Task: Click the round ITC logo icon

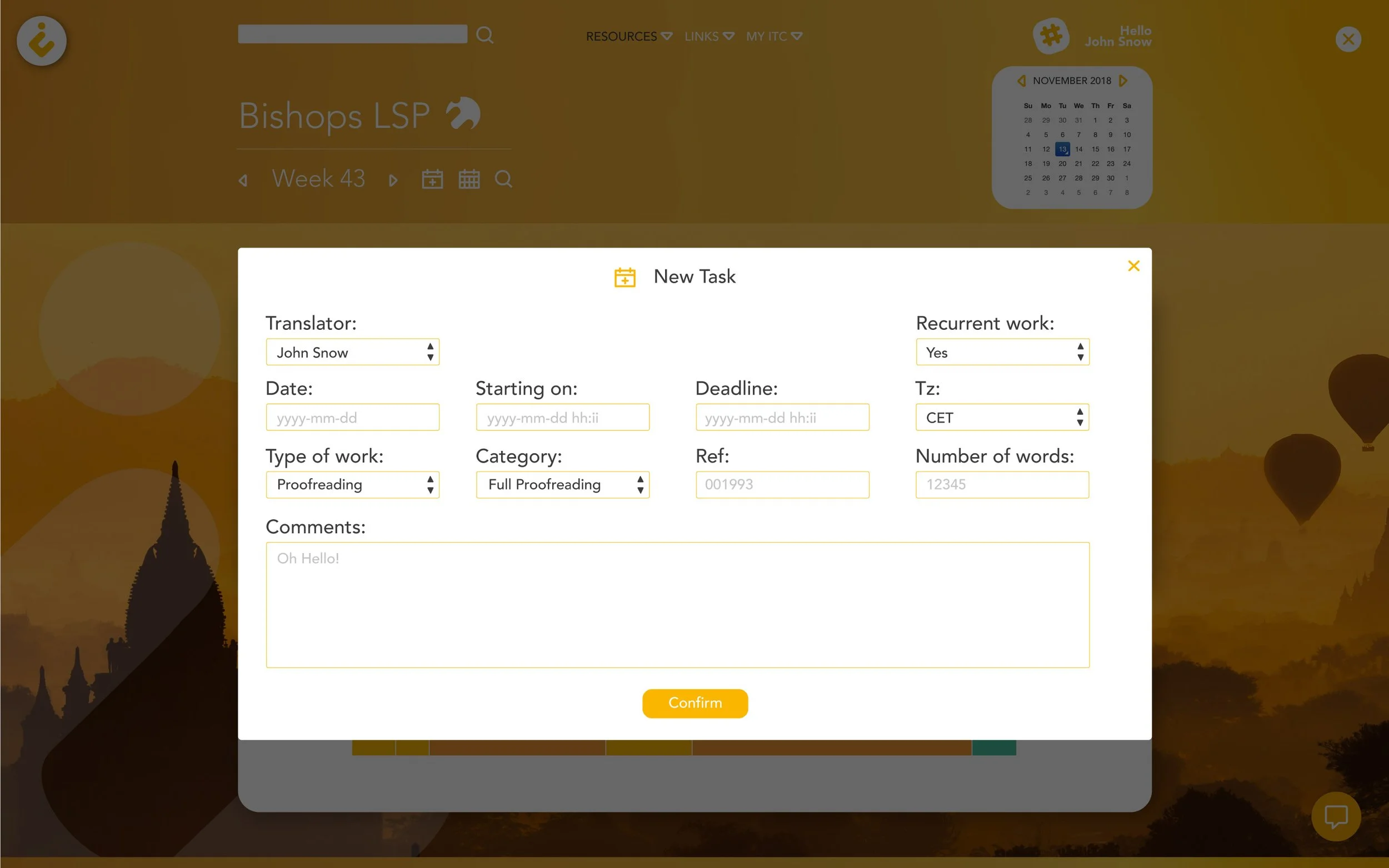Action: pyautogui.click(x=41, y=41)
